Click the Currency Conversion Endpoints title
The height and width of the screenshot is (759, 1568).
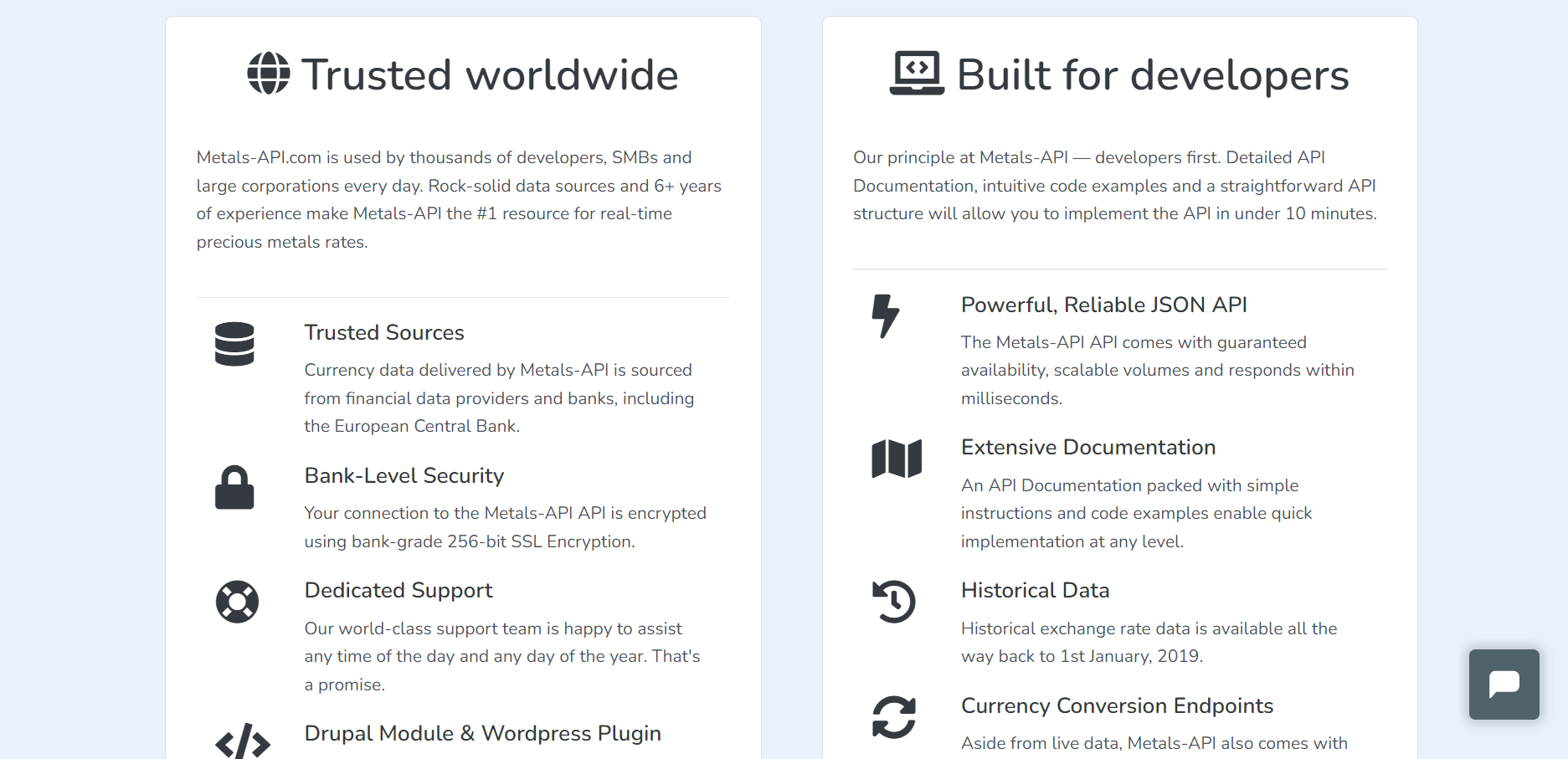coord(1118,705)
